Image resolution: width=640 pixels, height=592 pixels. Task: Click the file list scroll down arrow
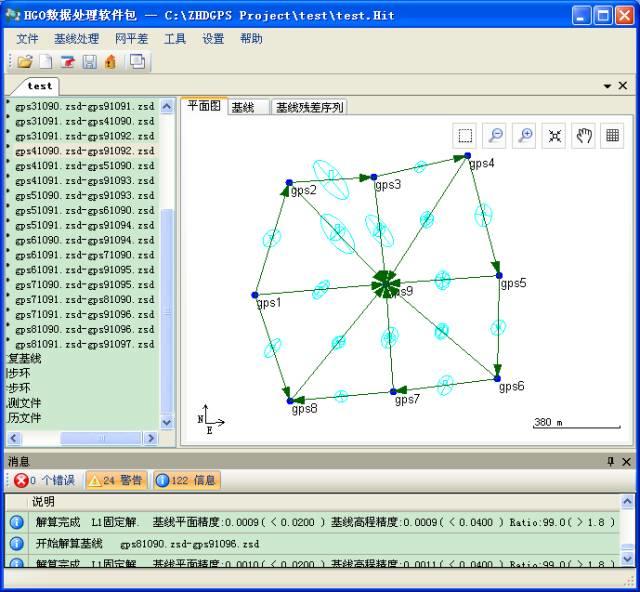coord(167,423)
